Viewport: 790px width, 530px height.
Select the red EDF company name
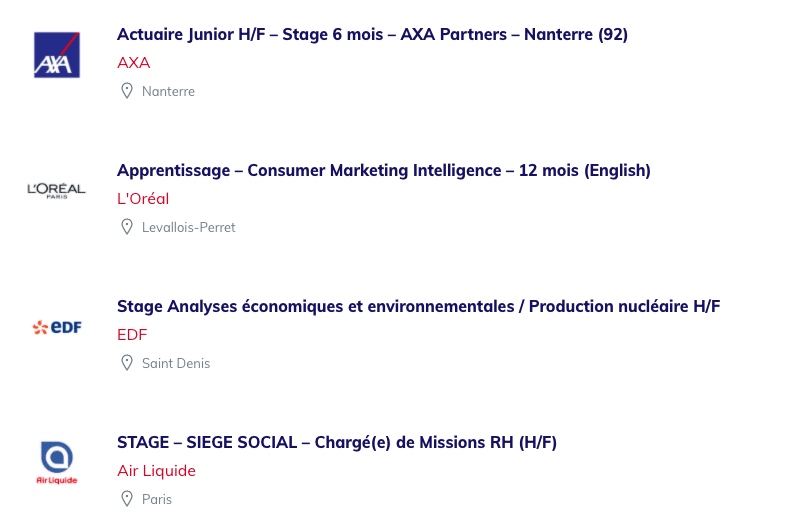(132, 335)
